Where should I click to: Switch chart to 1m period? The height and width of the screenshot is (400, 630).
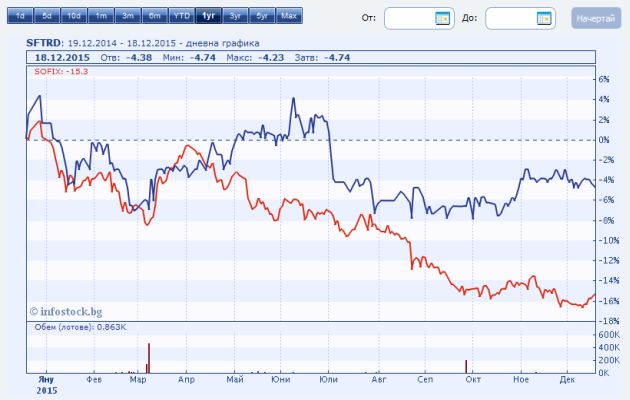pyautogui.click(x=101, y=16)
